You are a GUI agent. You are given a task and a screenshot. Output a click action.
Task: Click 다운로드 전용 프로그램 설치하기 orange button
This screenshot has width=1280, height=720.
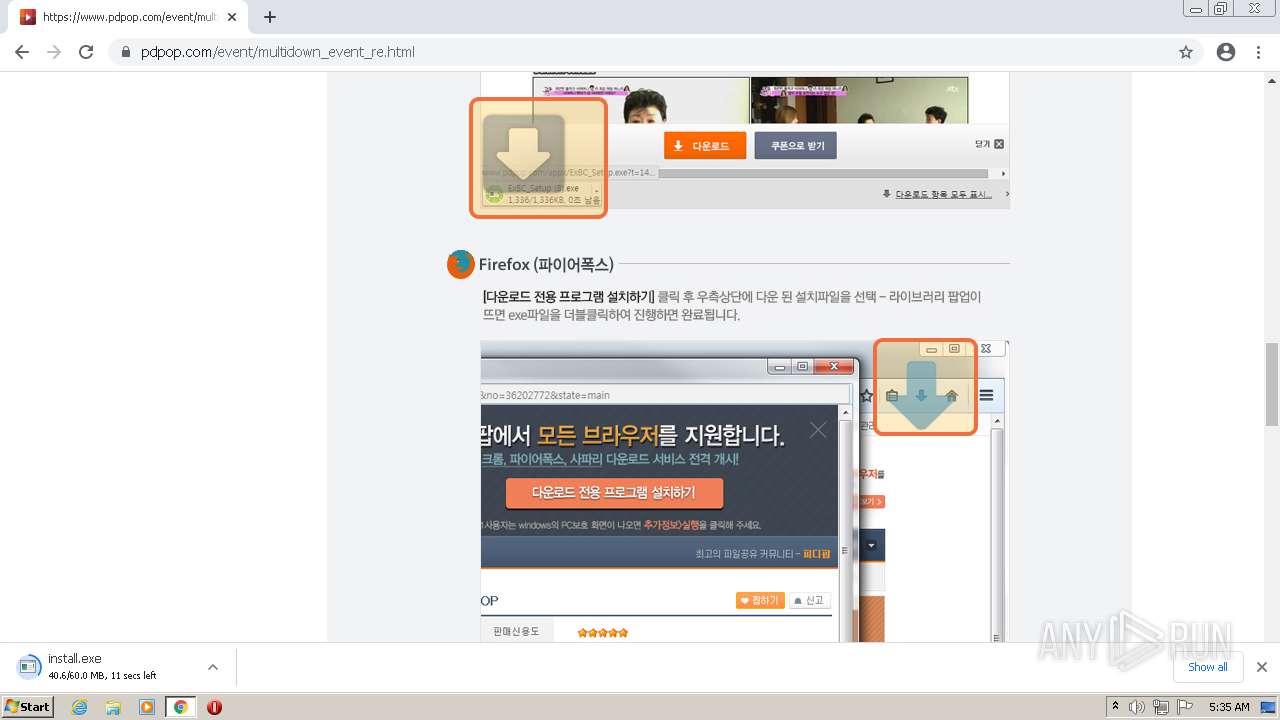(614, 493)
